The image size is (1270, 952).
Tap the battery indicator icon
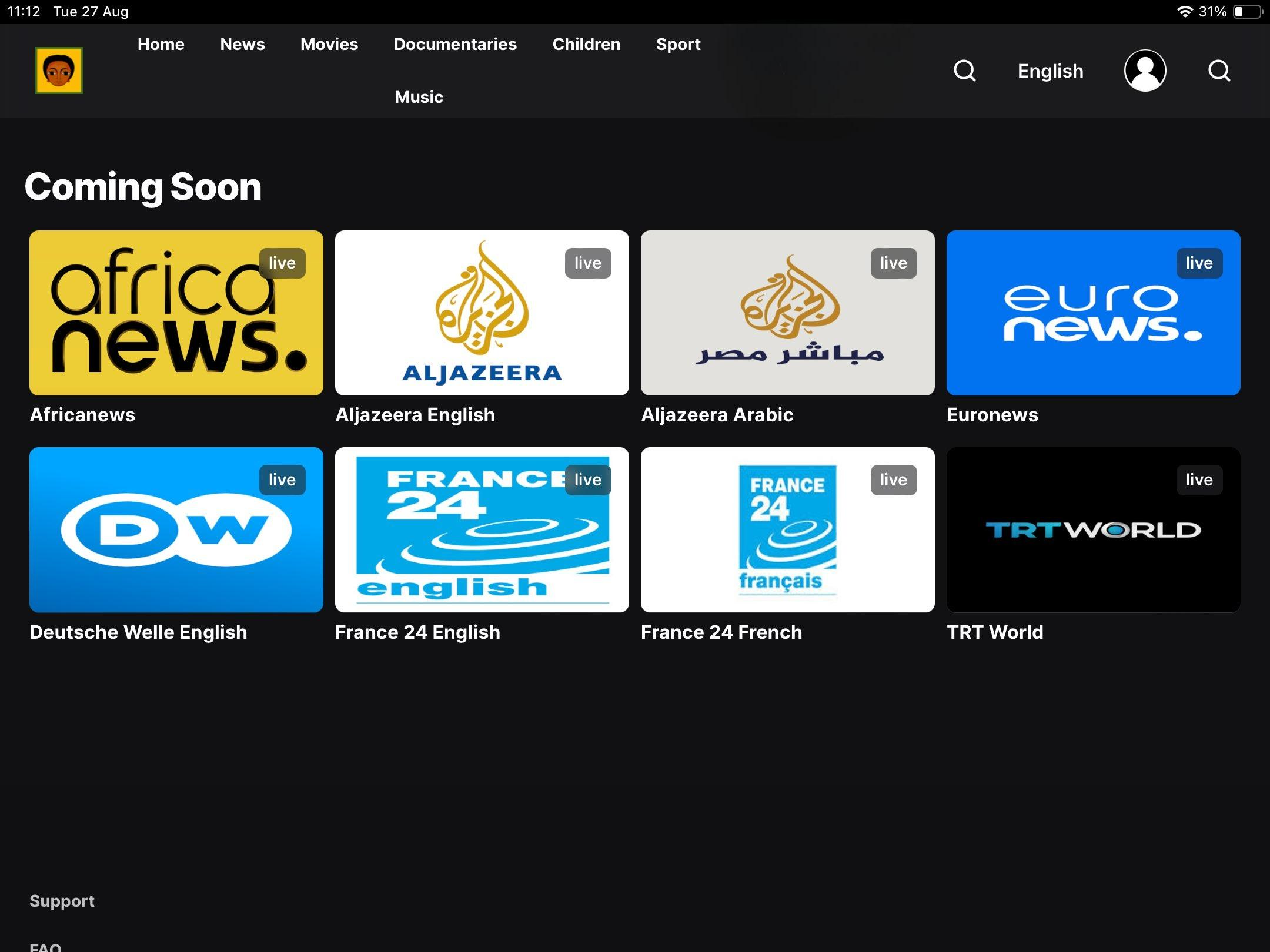1248,12
